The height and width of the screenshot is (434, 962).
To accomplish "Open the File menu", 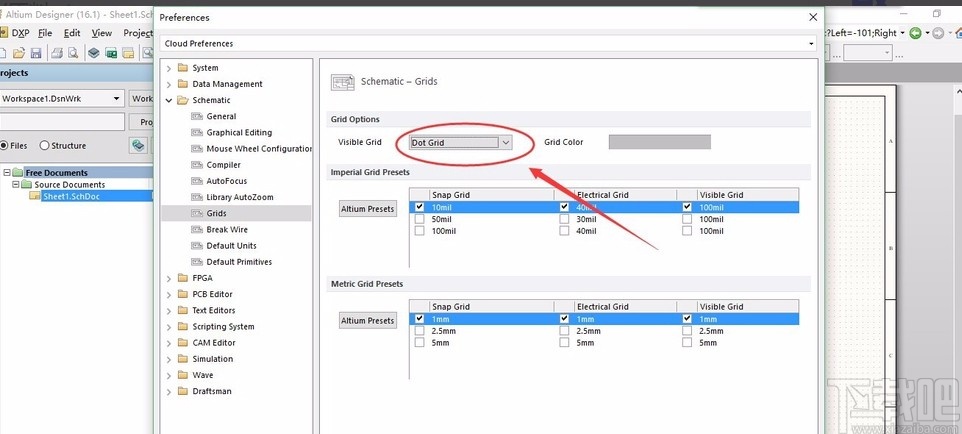I will click(45, 33).
